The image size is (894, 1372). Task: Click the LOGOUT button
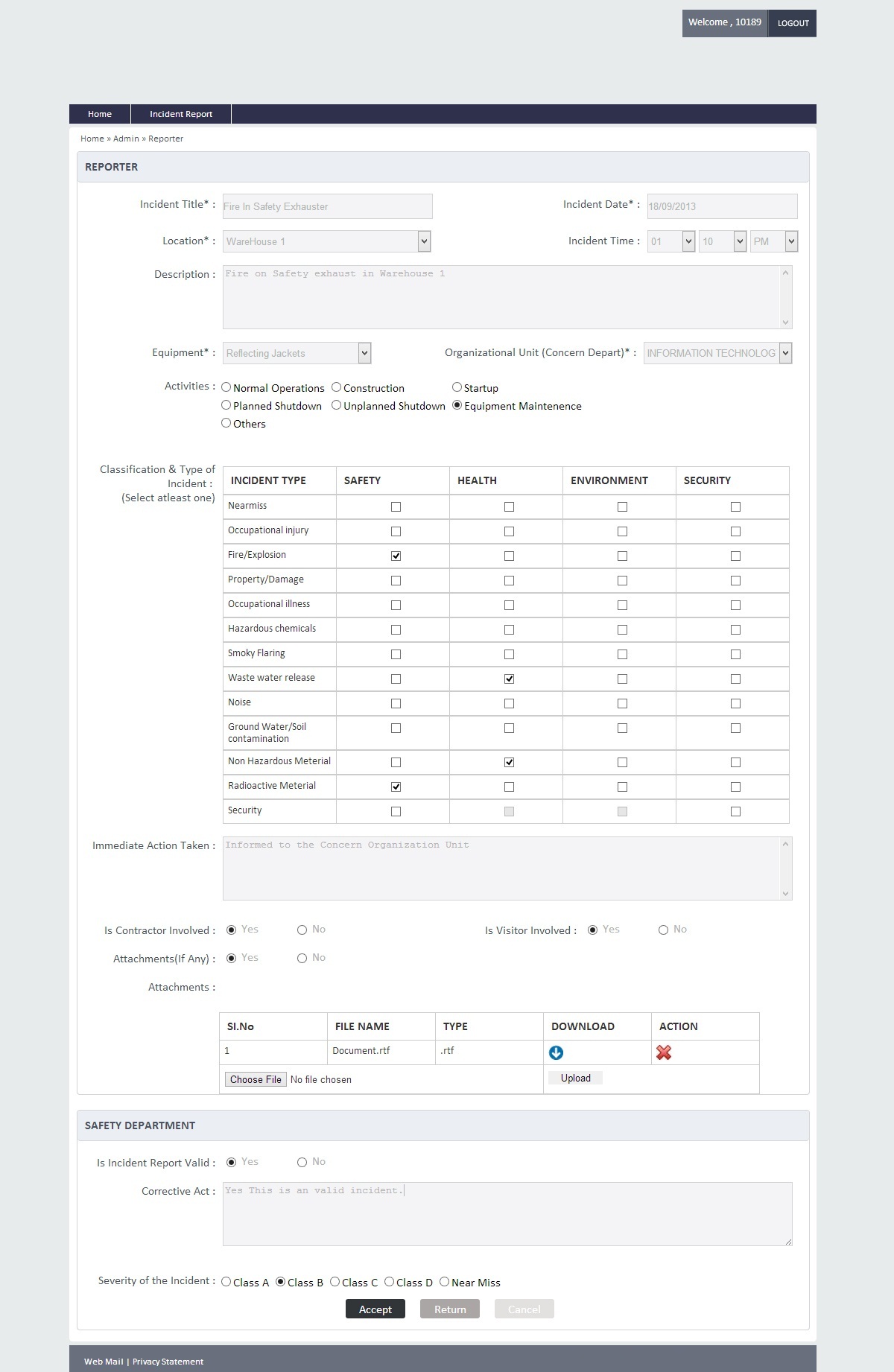(793, 23)
